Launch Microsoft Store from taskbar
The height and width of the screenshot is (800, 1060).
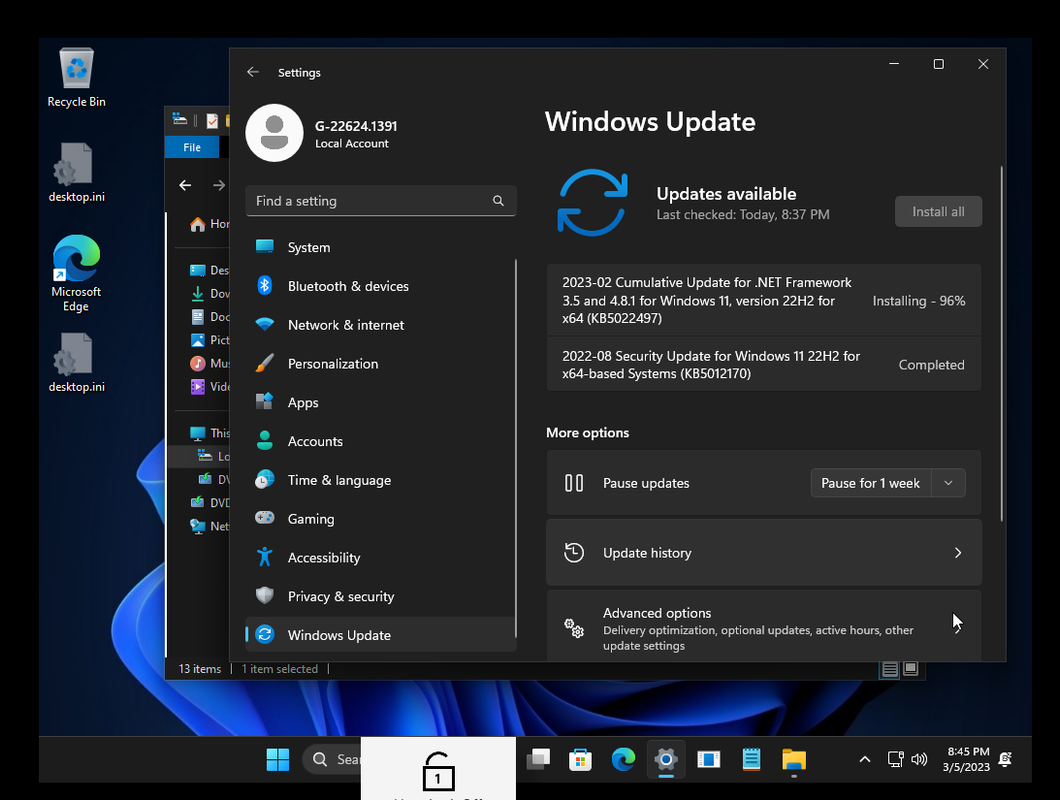(x=580, y=759)
